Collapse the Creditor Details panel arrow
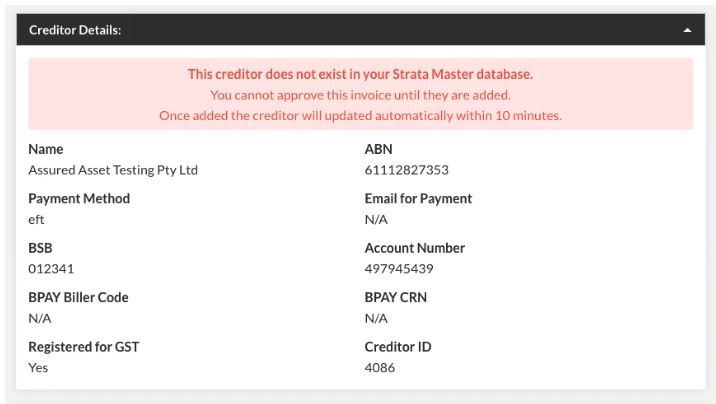The width and height of the screenshot is (716, 404). [687, 30]
